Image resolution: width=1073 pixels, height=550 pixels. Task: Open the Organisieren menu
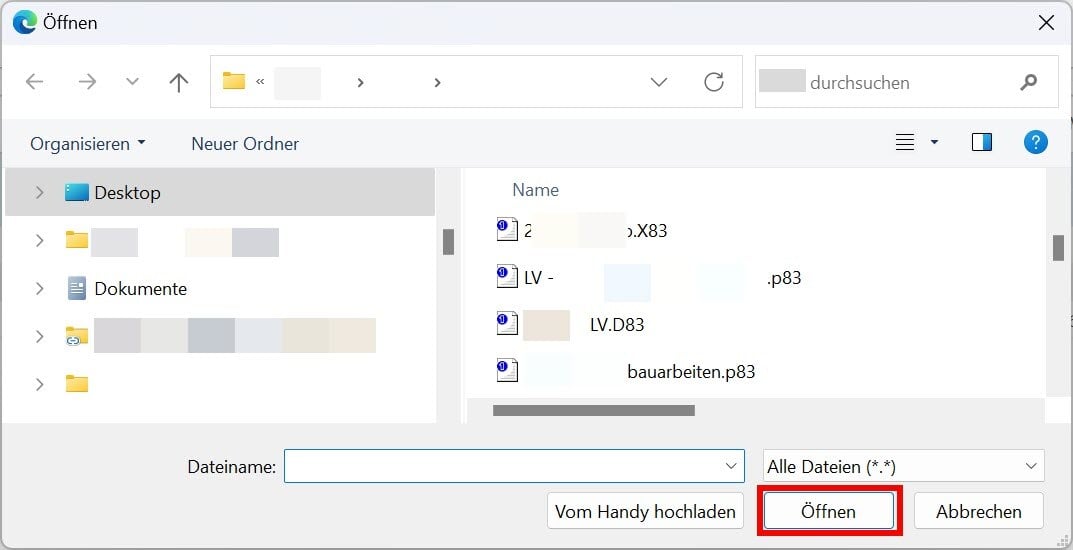point(87,144)
